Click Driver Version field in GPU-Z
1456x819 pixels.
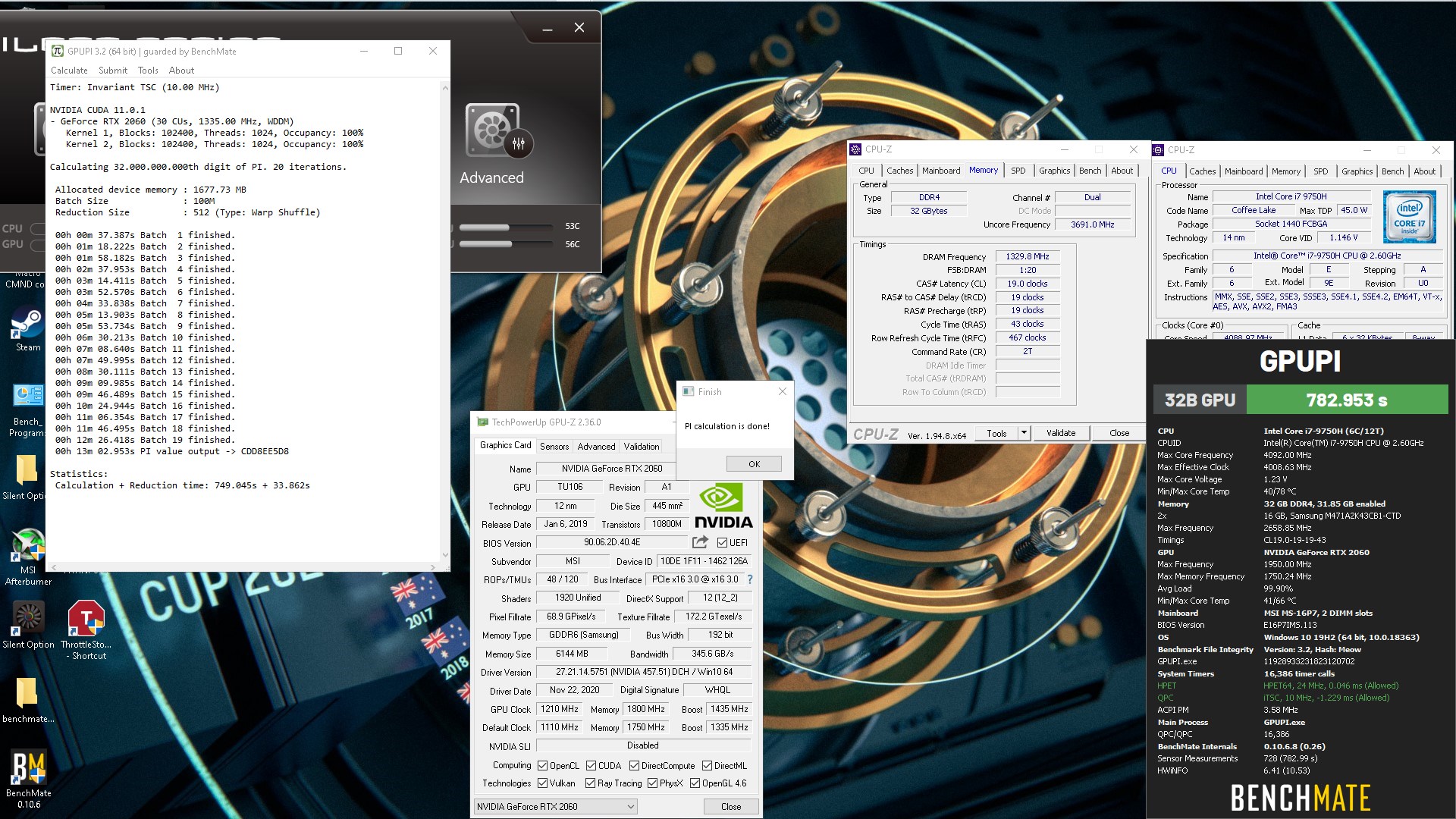pos(644,672)
